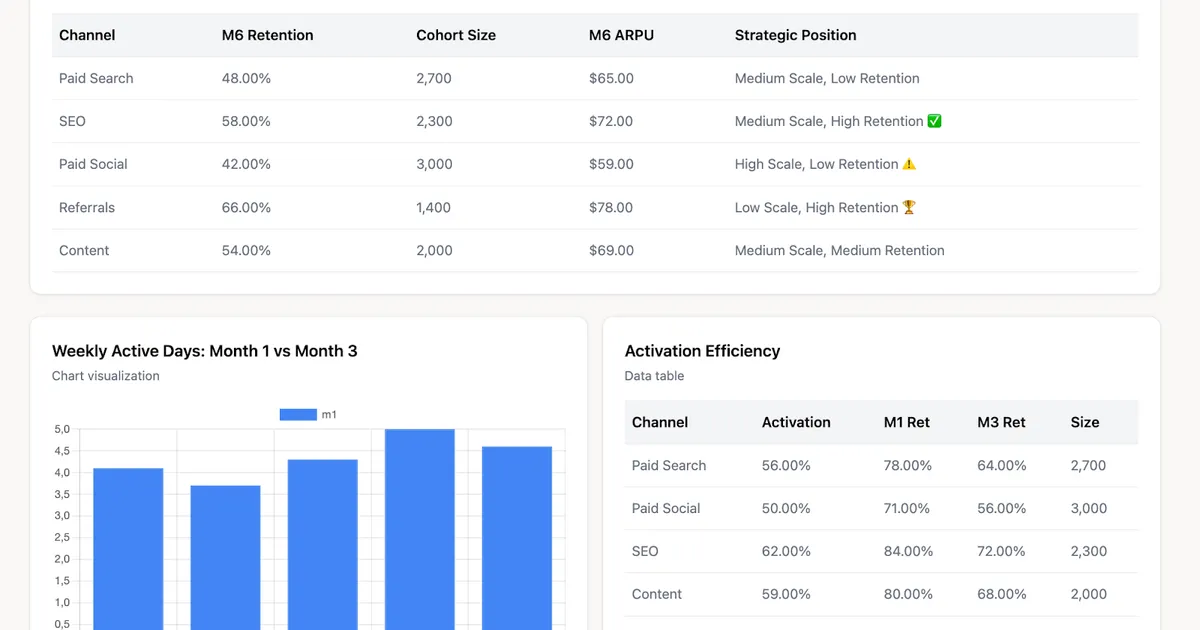This screenshot has width=1200, height=630.
Task: Select the Cohort Size column header
Action: [456, 35]
